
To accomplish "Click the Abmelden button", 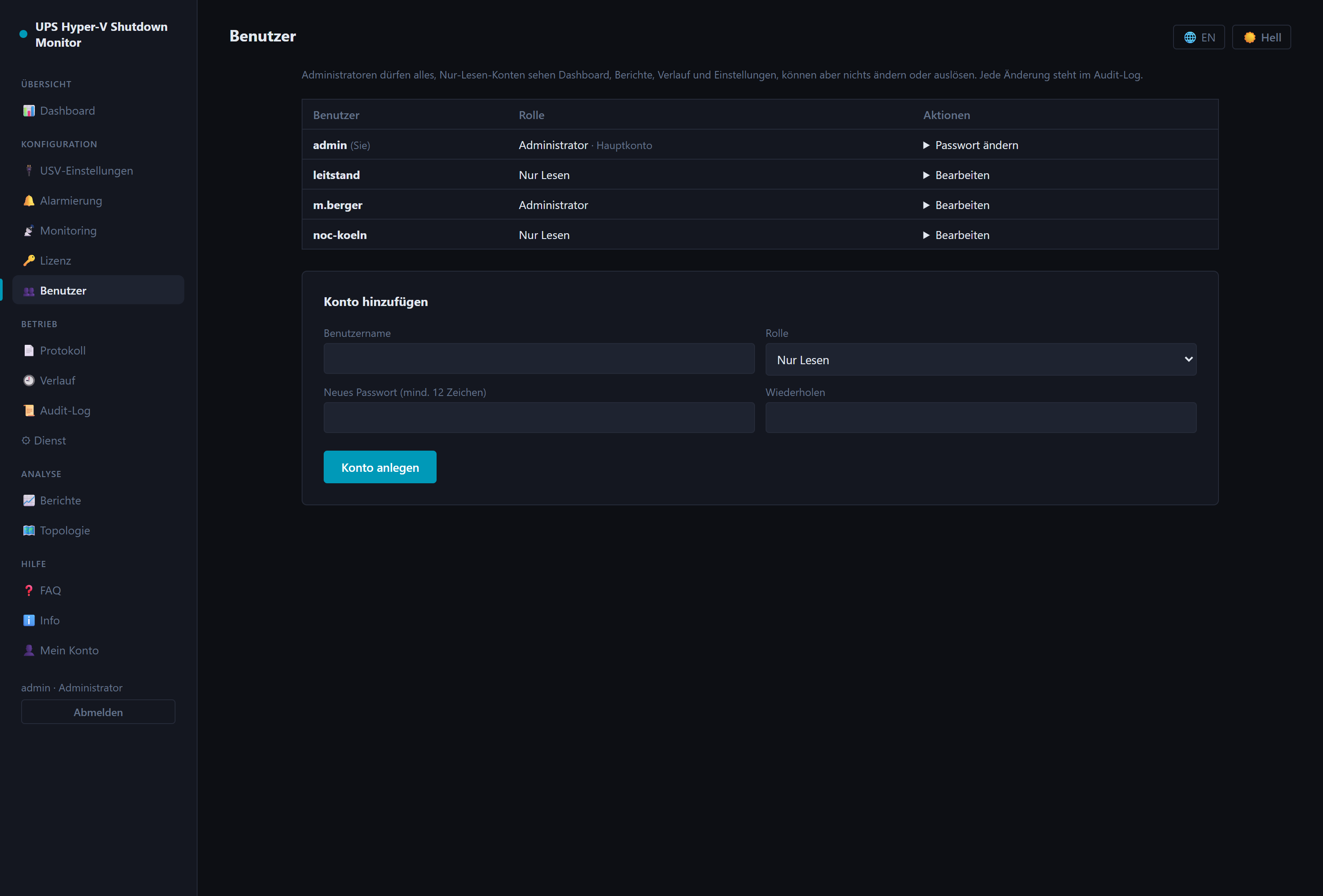I will (x=98, y=712).
